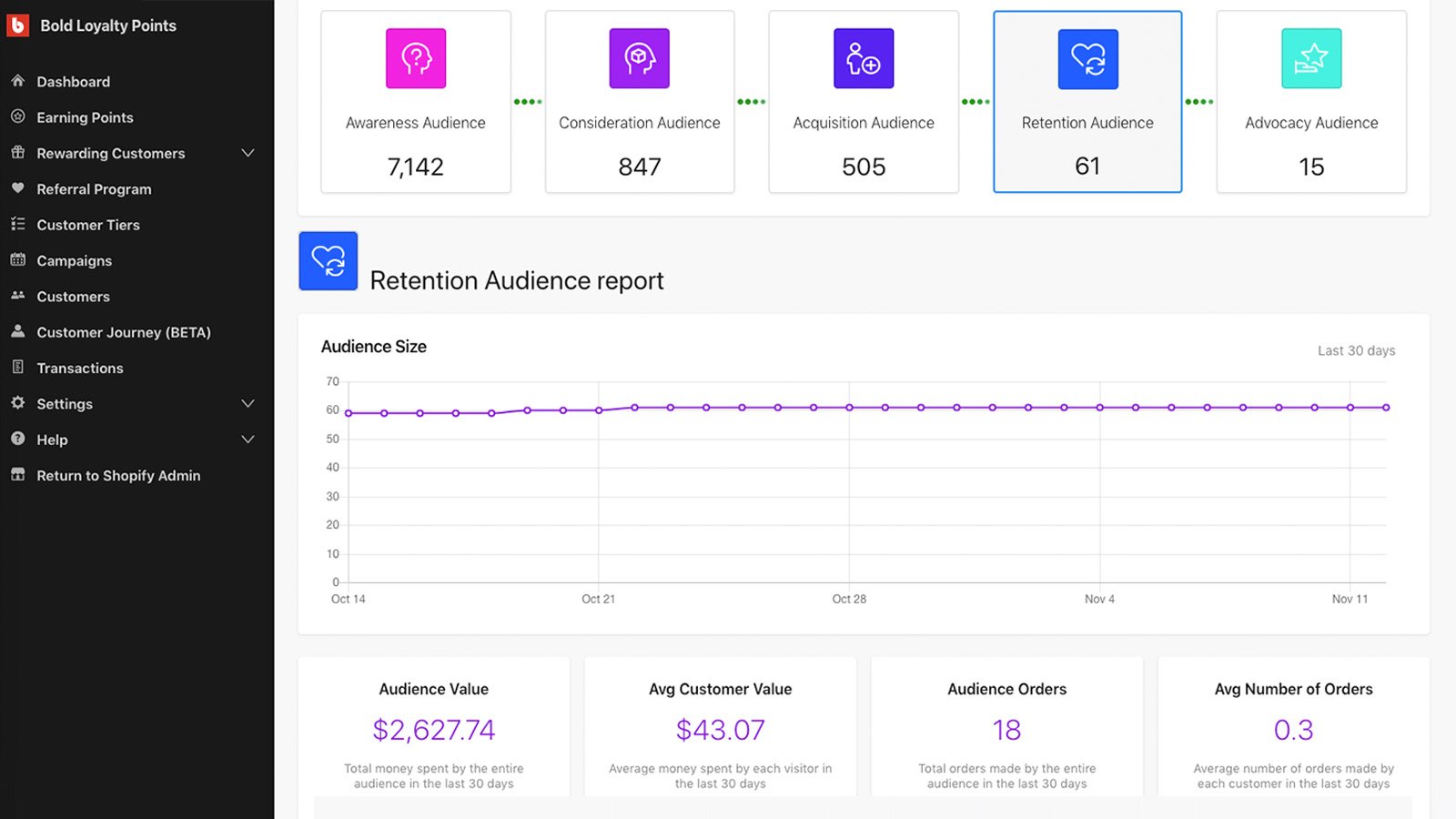This screenshot has height=819, width=1456.
Task: Open Earning Points in the sidebar
Action: point(85,117)
